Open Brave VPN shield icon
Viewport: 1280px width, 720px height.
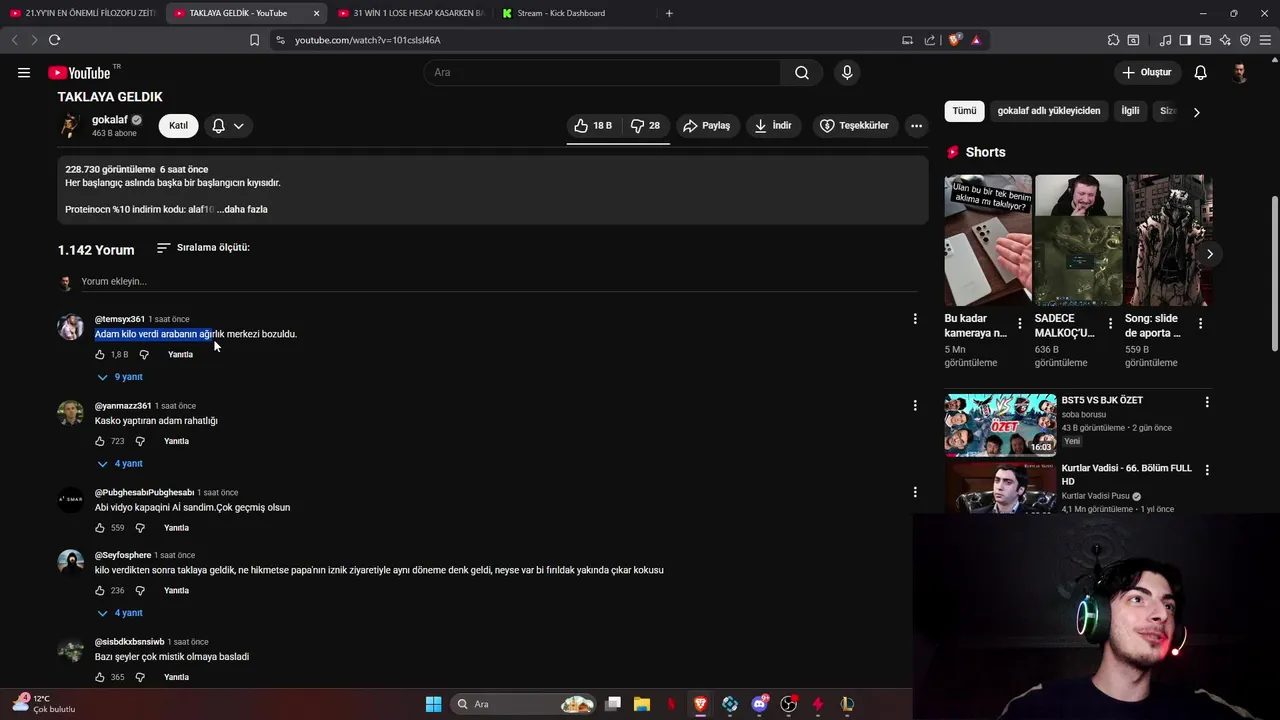tap(1245, 40)
